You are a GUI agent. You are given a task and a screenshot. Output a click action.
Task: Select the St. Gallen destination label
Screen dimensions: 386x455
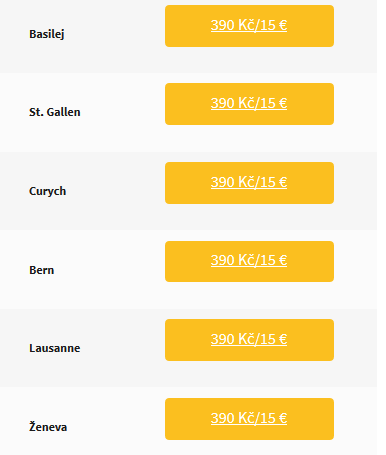55,112
